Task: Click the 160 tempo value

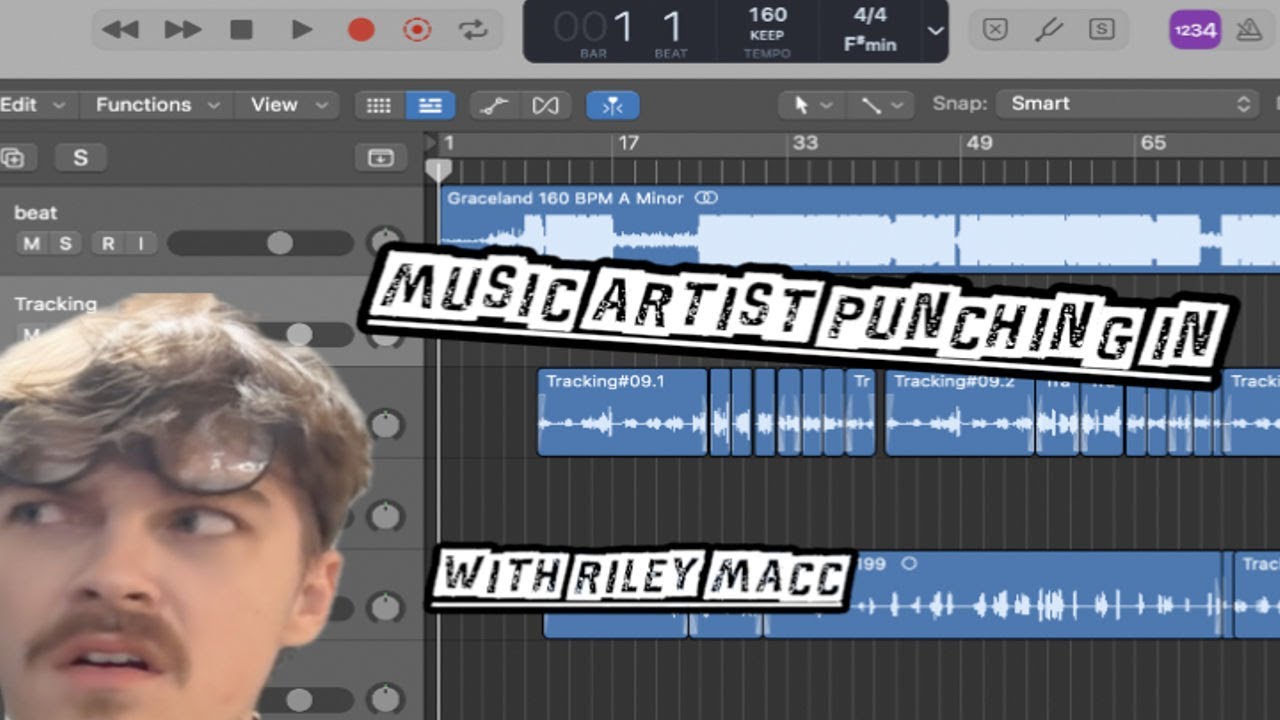Action: click(767, 15)
